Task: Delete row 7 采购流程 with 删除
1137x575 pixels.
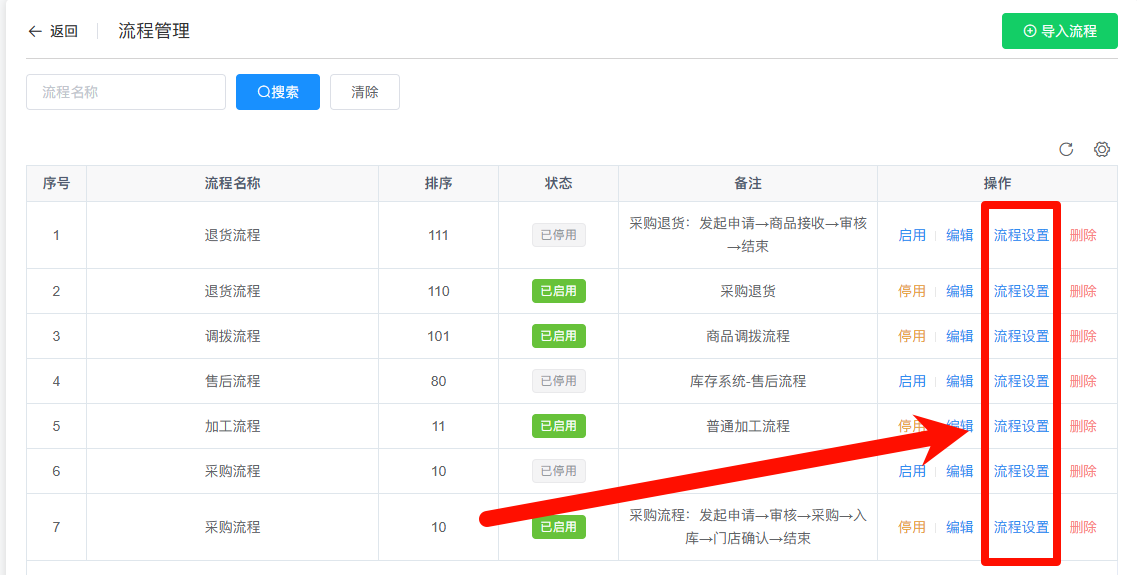Action: click(1083, 527)
